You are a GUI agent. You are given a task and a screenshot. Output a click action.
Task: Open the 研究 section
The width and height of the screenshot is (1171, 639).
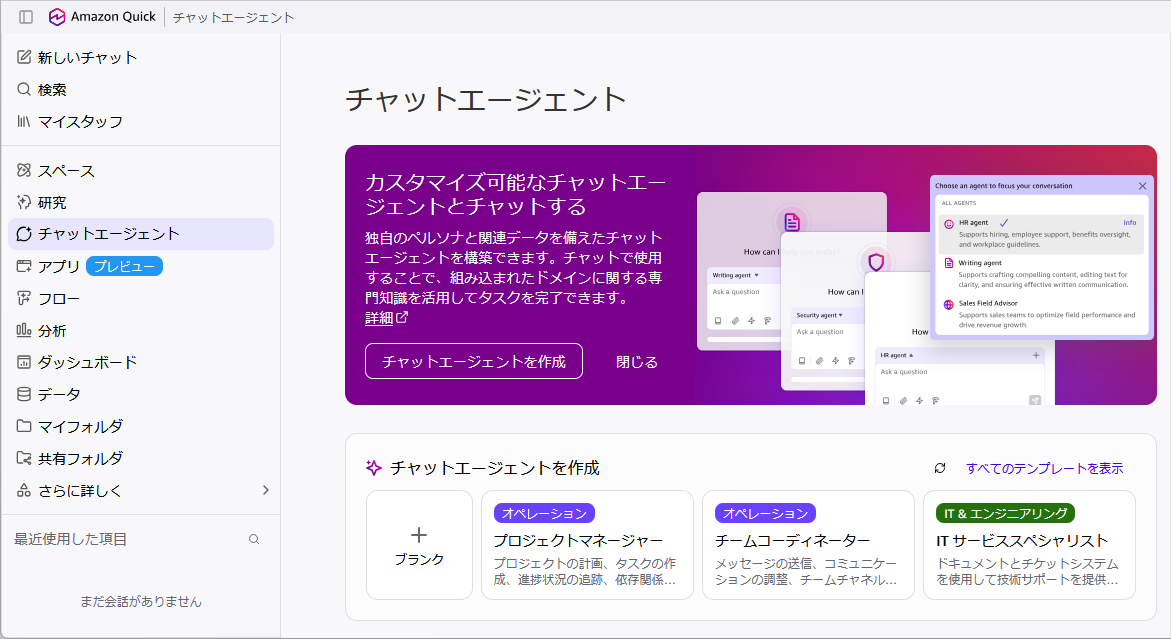point(141,202)
